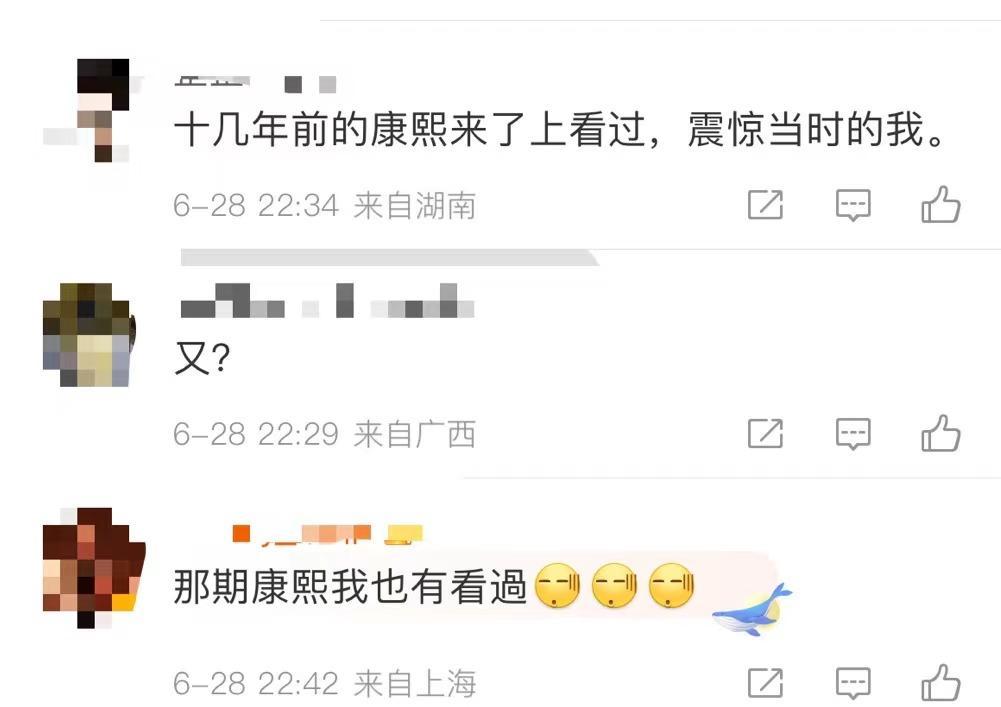Tap the '又?' comment text
Screen dimensions: 1001x707
pyautogui.click(x=202, y=359)
